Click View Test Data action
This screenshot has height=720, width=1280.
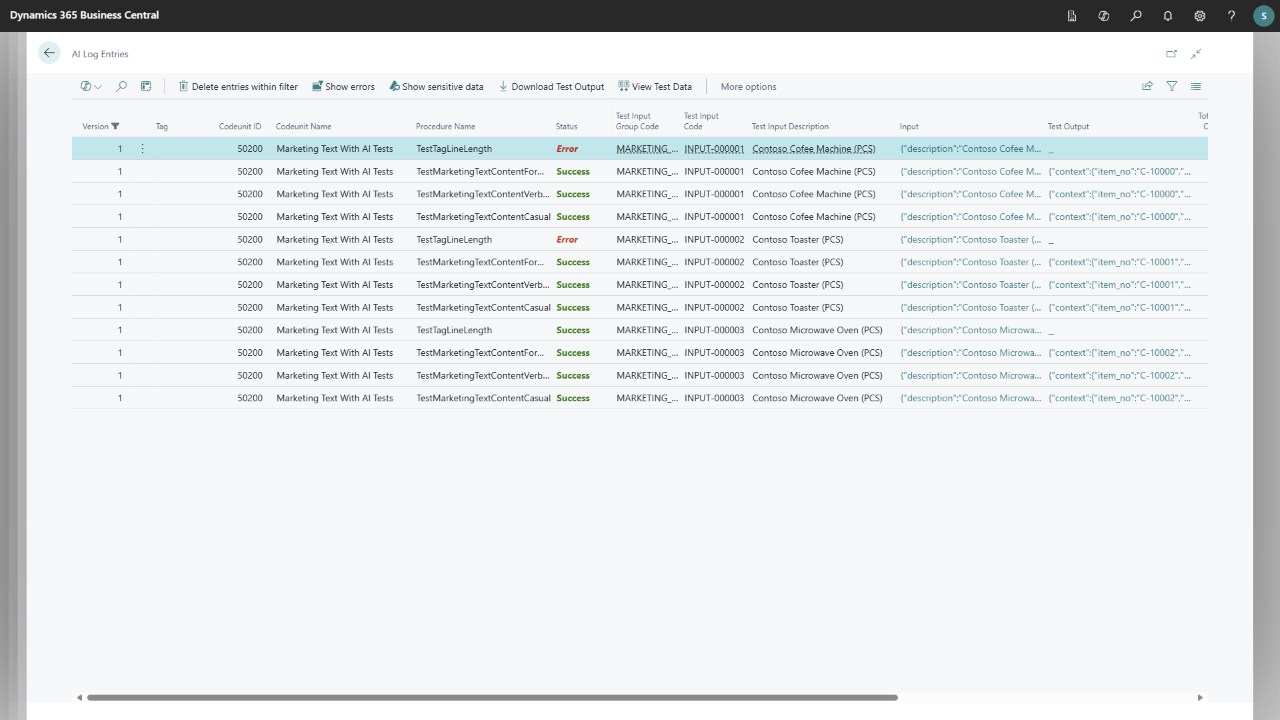point(655,86)
